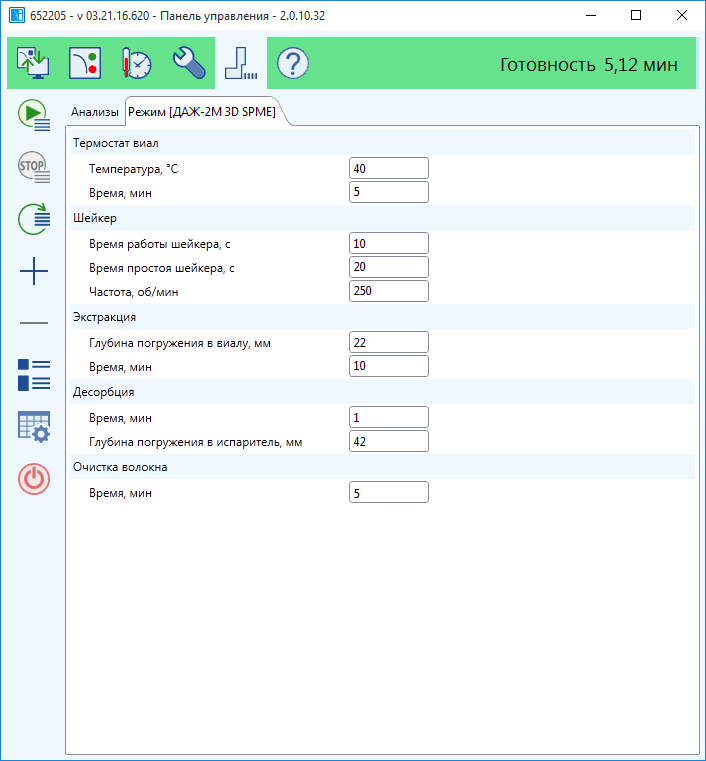Click the green repeat list icon
Screen dimensions: 706x761
[34, 219]
